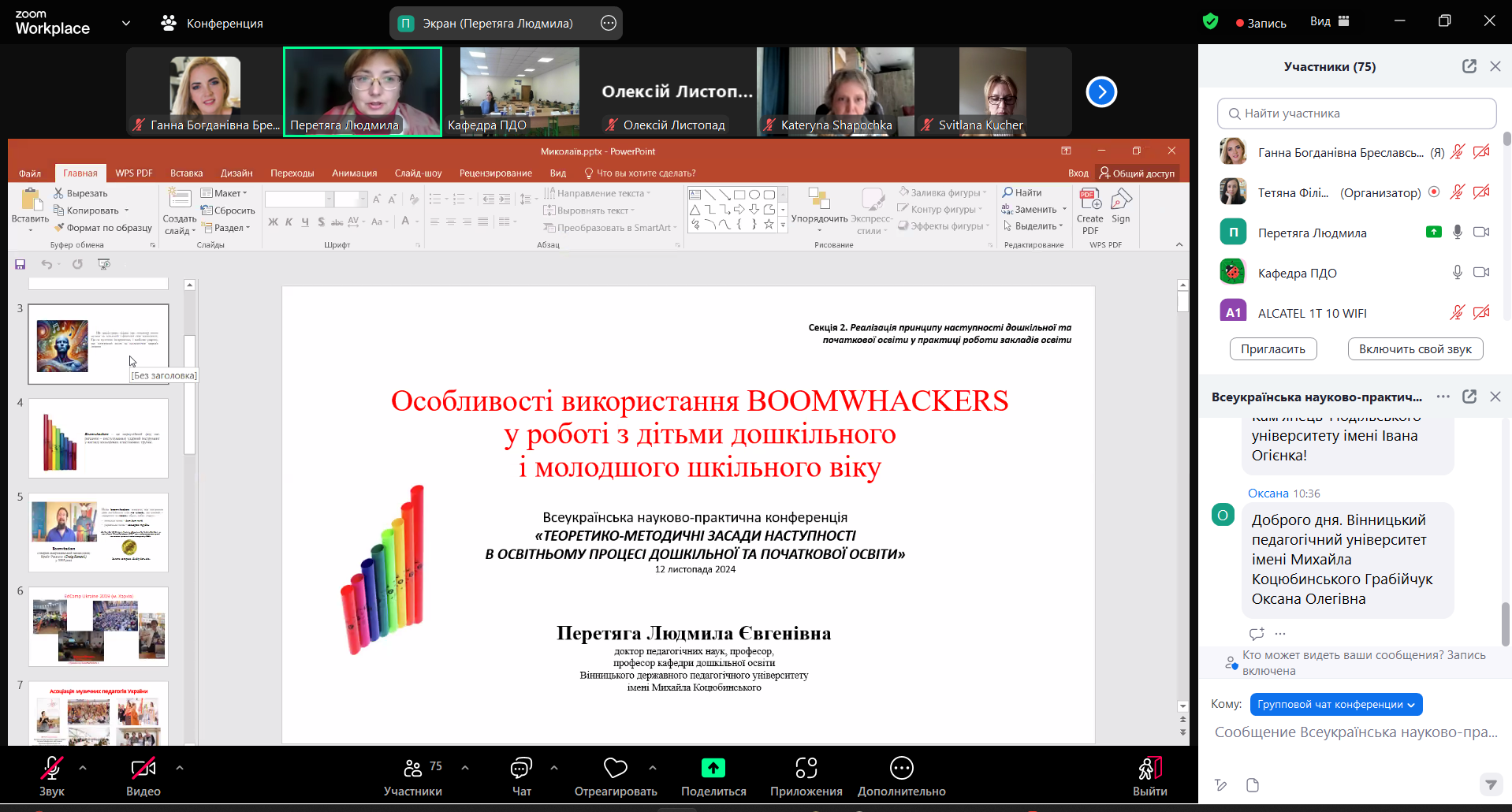Open screen share options for Перетяга Людмила
This screenshot has height=812, width=1512.
coord(609,23)
